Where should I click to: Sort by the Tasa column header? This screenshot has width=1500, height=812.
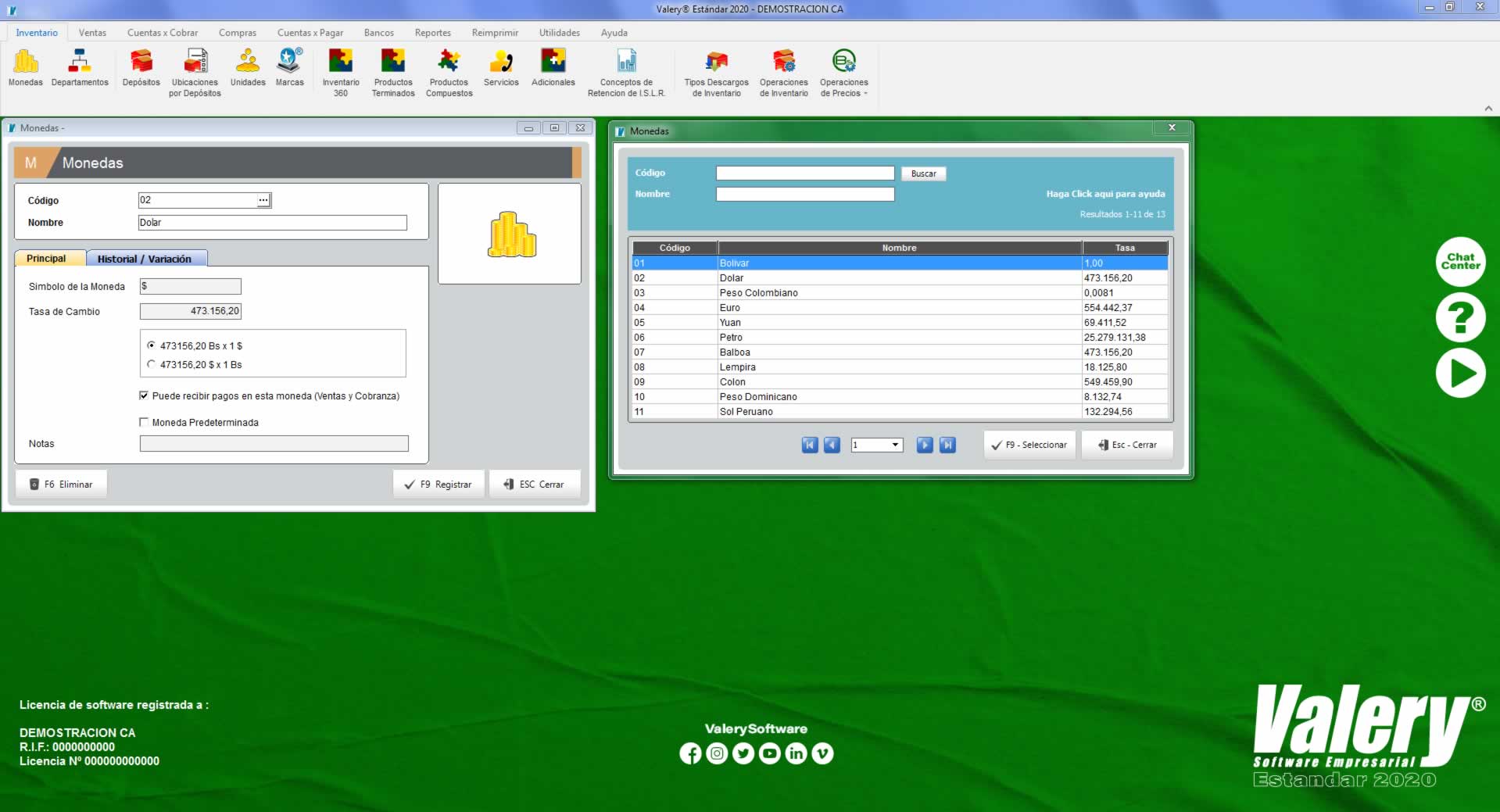click(x=1125, y=248)
